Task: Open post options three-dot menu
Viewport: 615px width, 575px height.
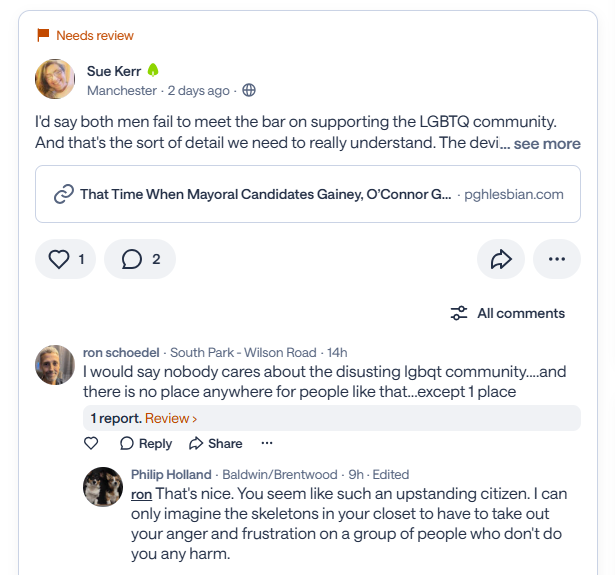Action: (x=557, y=259)
